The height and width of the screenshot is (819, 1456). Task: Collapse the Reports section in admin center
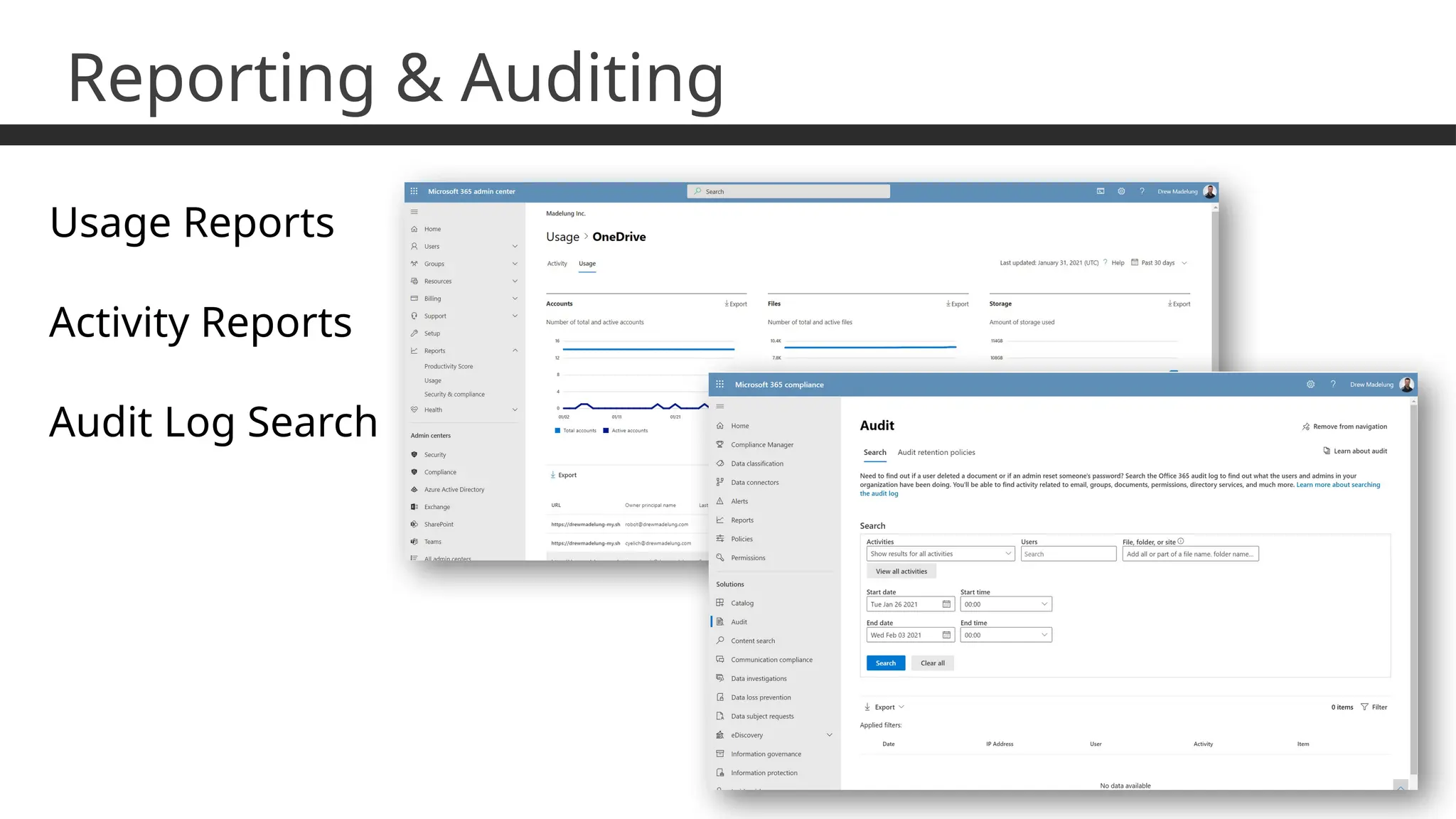[x=515, y=350]
